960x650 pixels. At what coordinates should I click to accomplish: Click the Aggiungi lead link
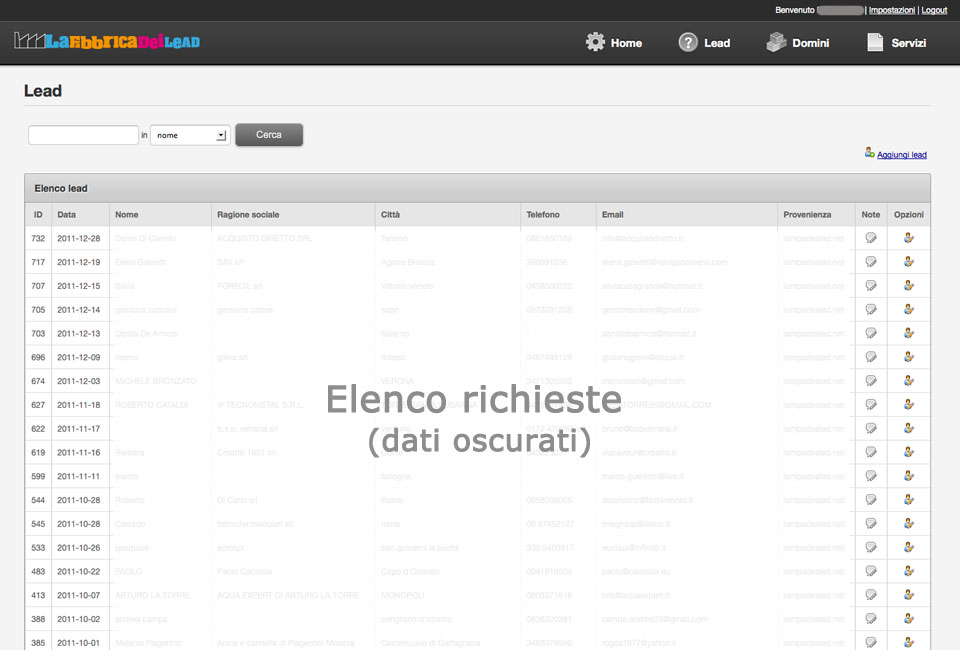click(901, 155)
